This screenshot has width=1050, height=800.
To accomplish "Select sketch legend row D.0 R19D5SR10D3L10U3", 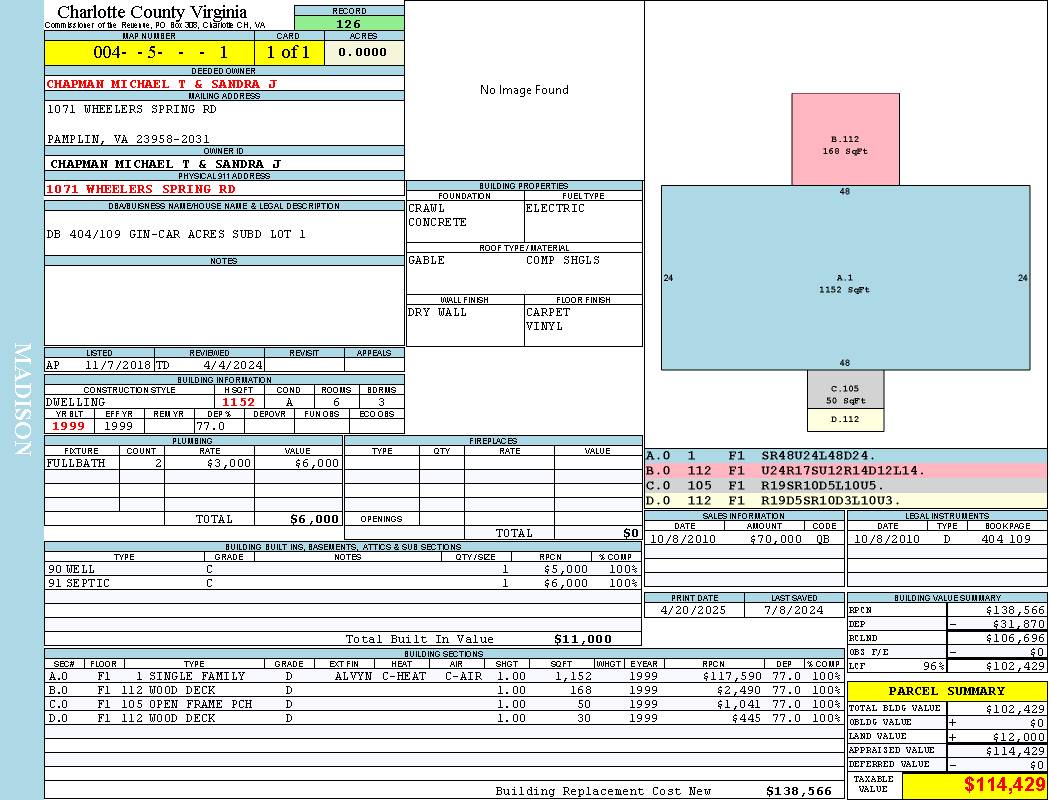I will point(846,500).
